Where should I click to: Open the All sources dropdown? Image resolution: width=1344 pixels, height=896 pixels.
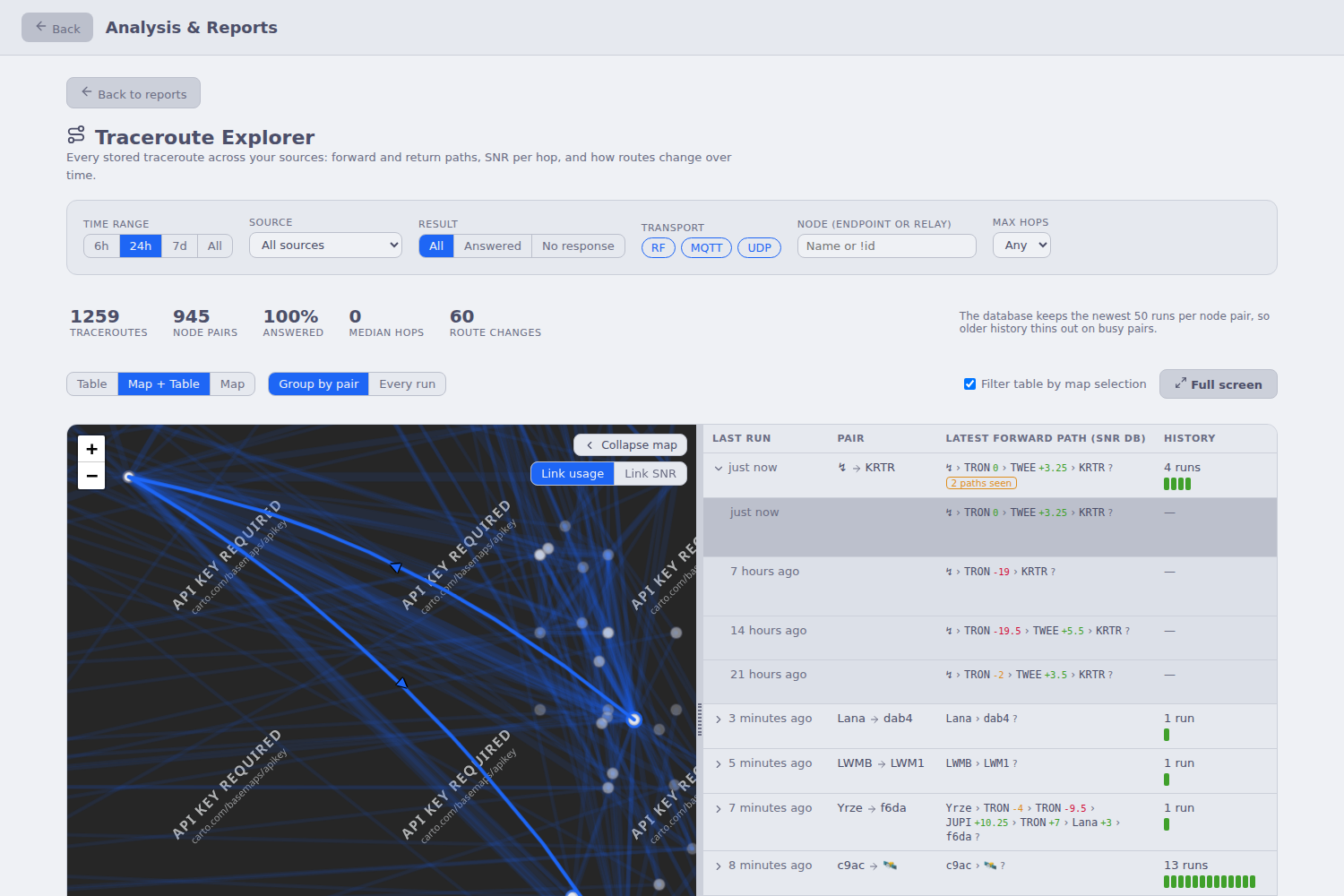325,246
